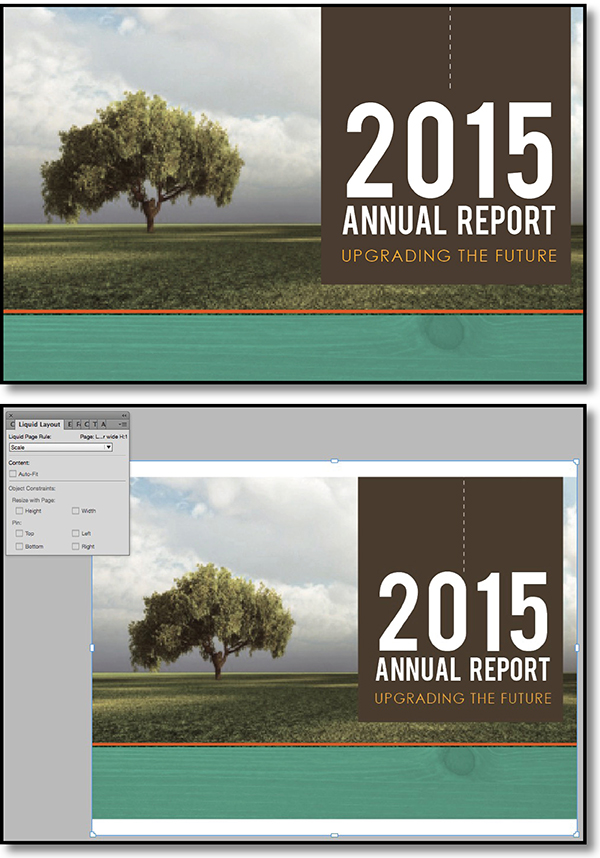Enable the Auto-Fit checkbox
The width and height of the screenshot is (600, 858).
pos(13,474)
